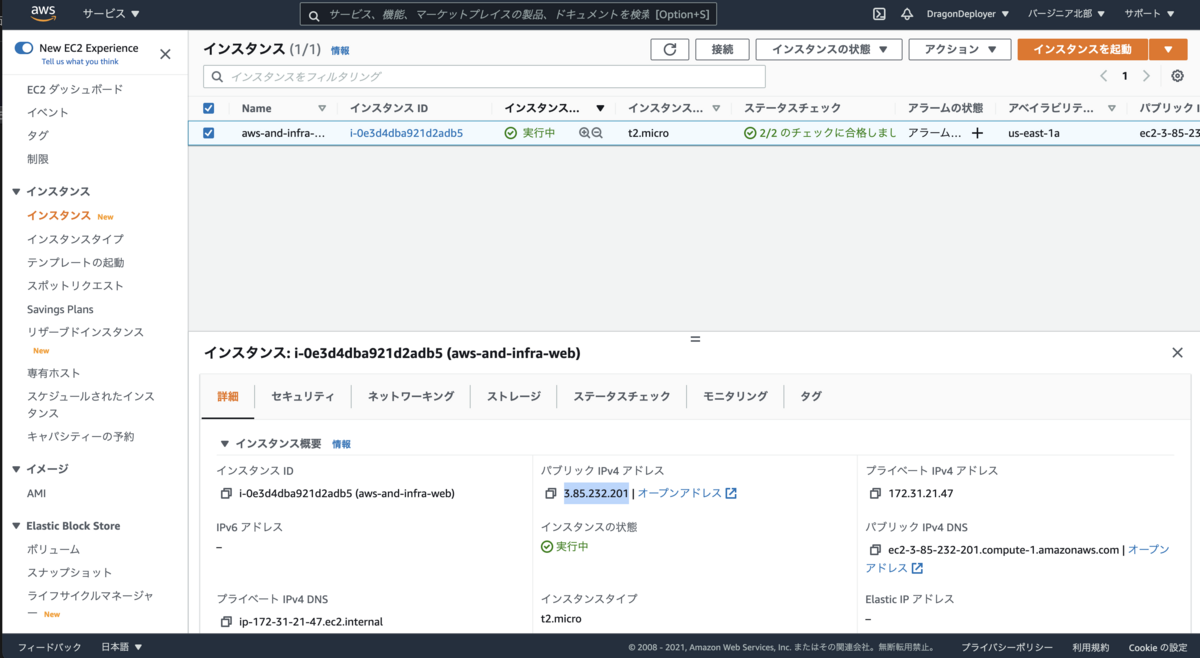Screen dimensions: 1200x658
Task: Open the バージニア北部 region selector
Action: point(1066,14)
